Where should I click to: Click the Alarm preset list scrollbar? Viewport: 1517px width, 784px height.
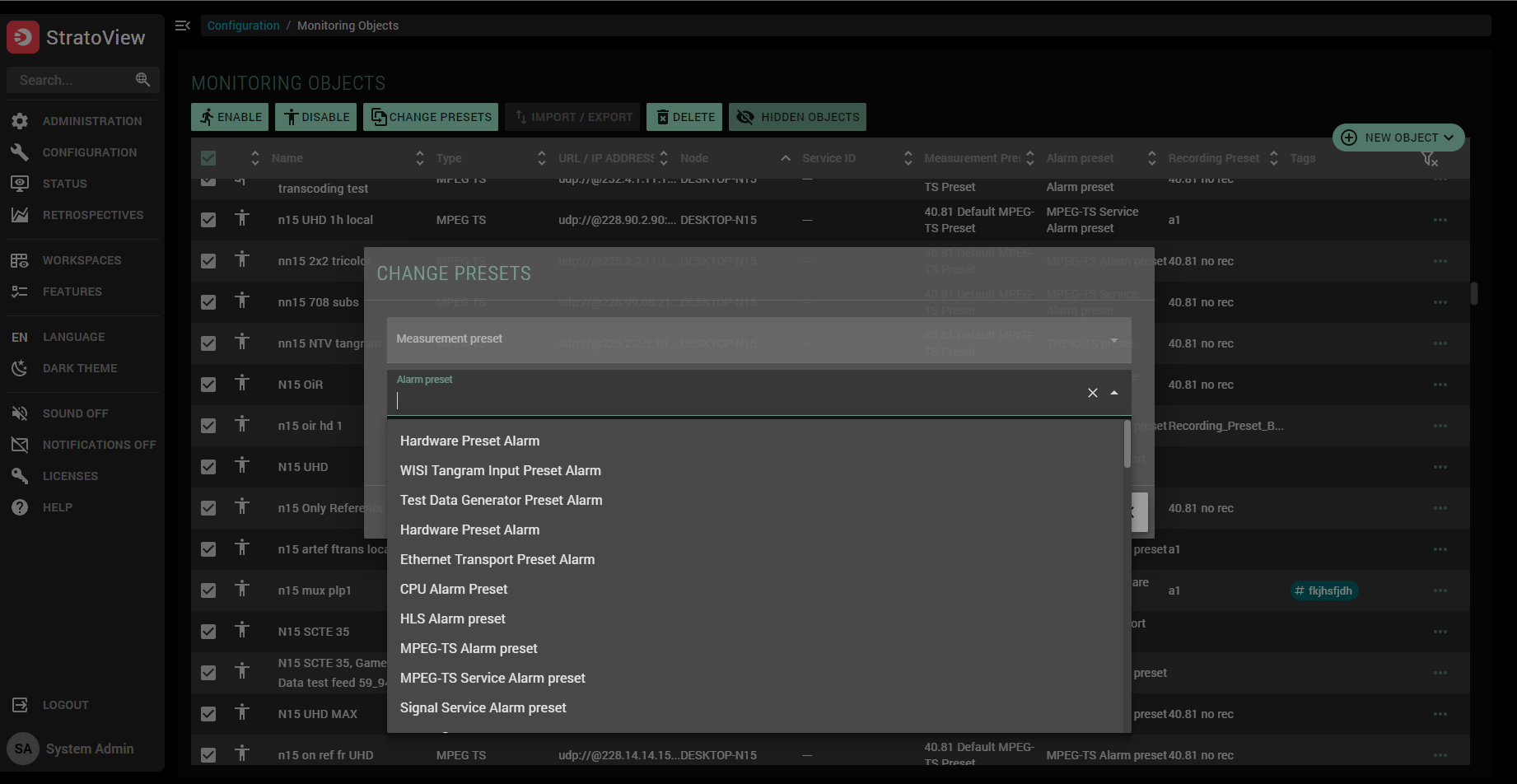pos(1127,446)
